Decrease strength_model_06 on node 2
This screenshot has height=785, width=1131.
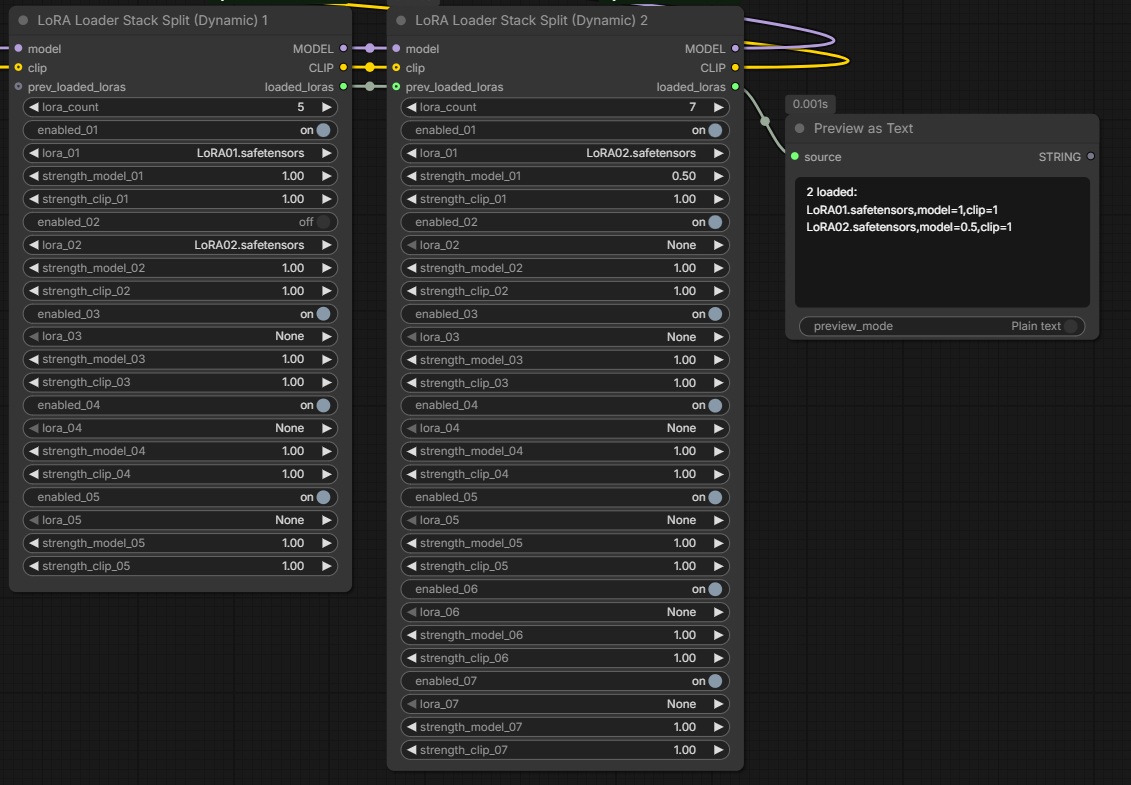tap(411, 635)
